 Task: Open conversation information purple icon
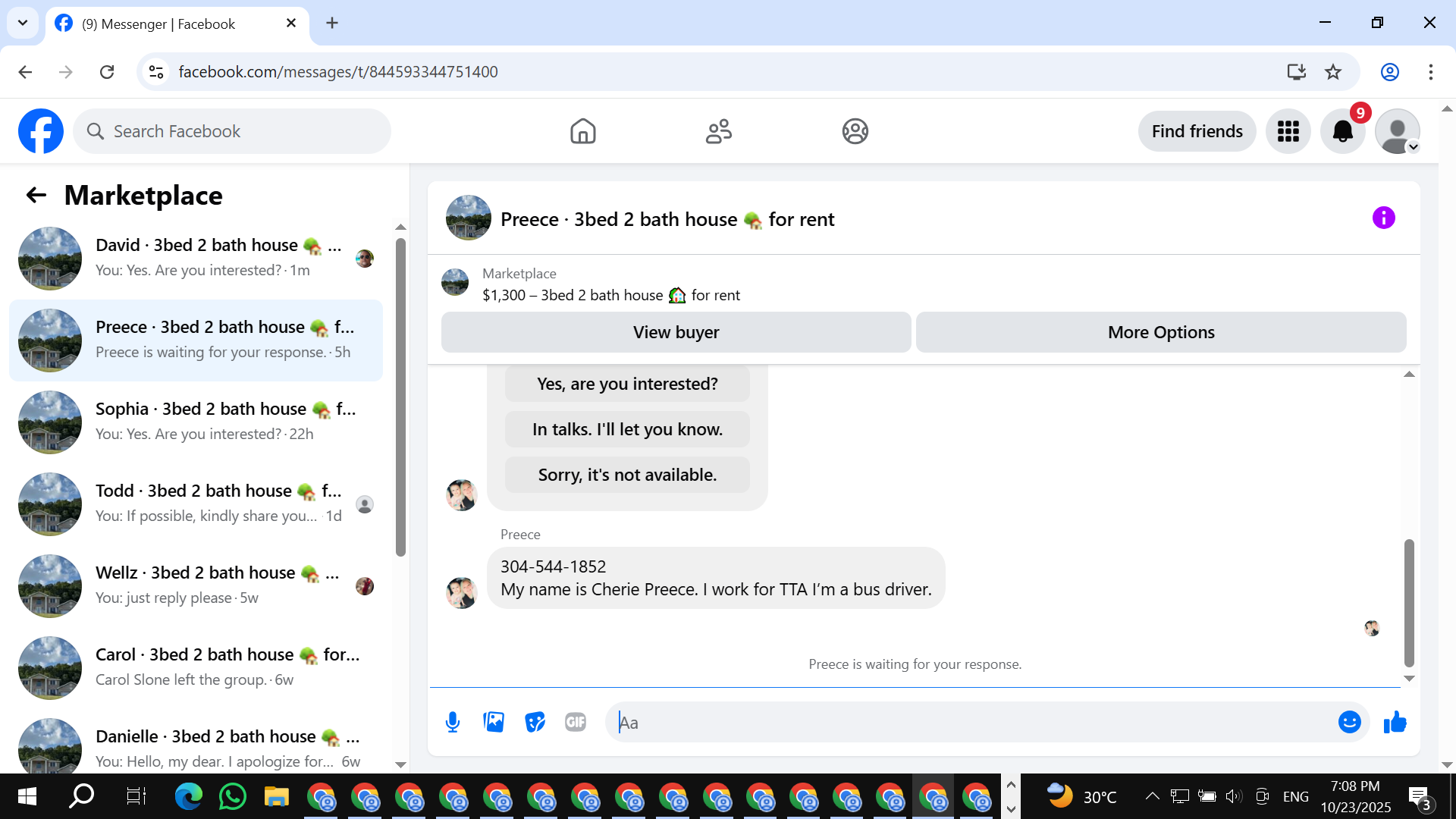1383,218
